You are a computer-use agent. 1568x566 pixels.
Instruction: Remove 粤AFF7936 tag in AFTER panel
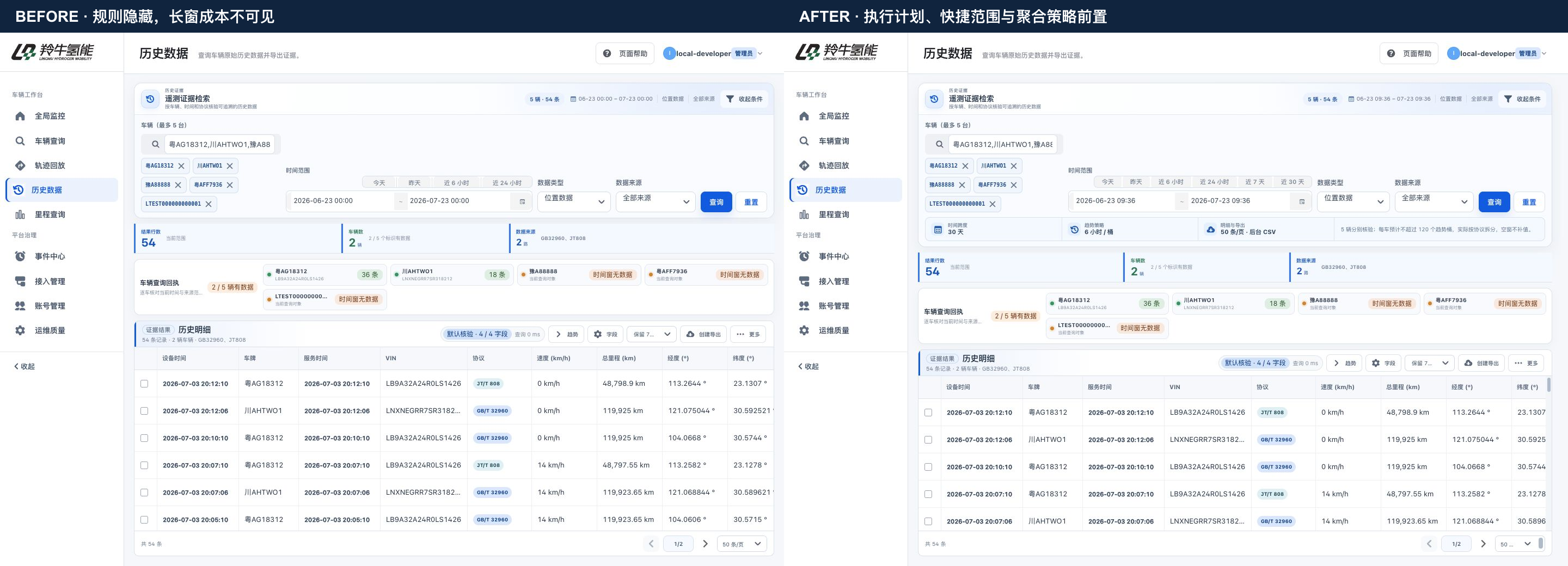click(1013, 185)
